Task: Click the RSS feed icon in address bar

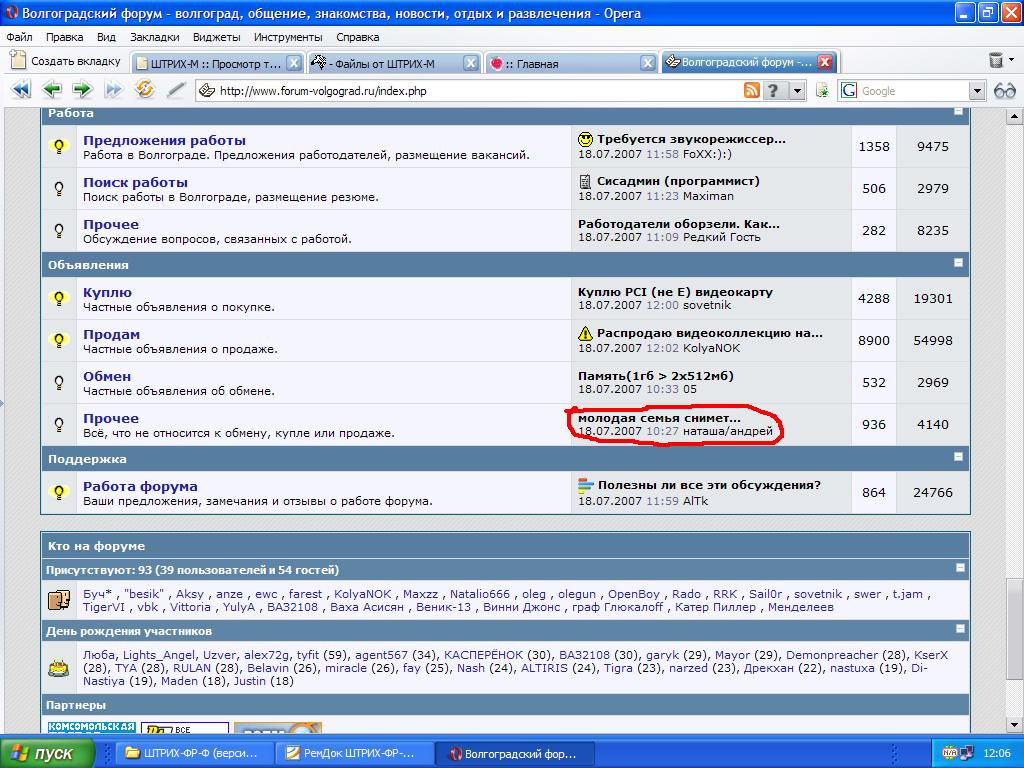Action: point(751,91)
